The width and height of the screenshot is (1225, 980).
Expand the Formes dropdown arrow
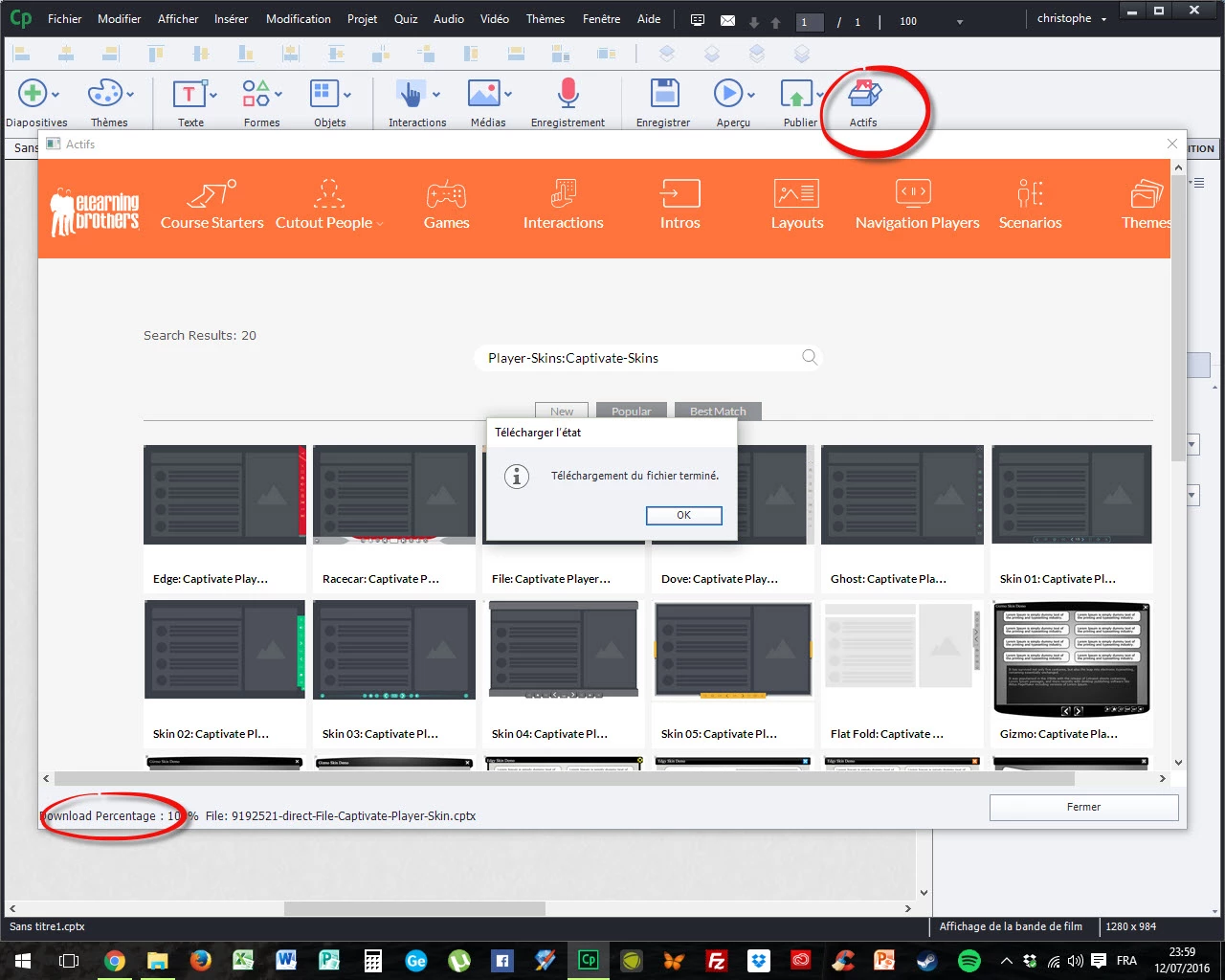[x=278, y=95]
